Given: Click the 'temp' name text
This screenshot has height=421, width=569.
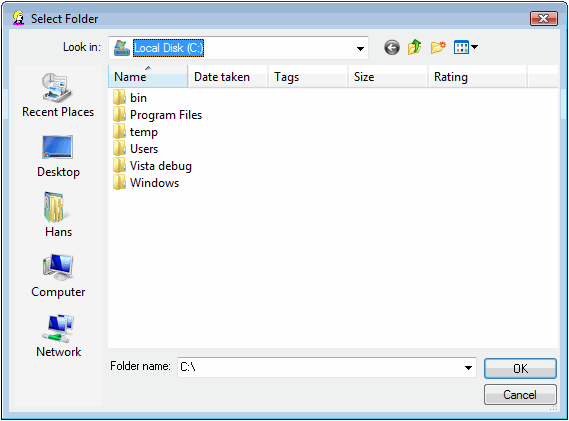Looking at the screenshot, I should point(144,132).
